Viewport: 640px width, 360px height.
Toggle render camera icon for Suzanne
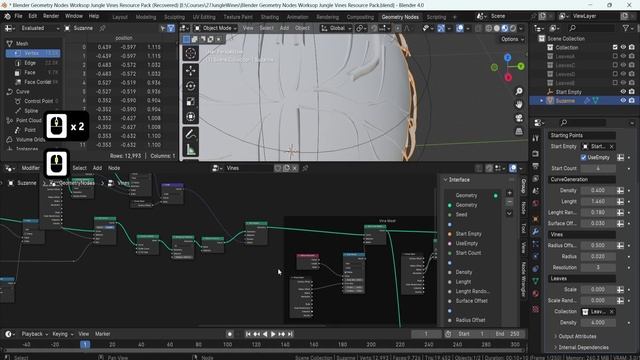(x=632, y=100)
